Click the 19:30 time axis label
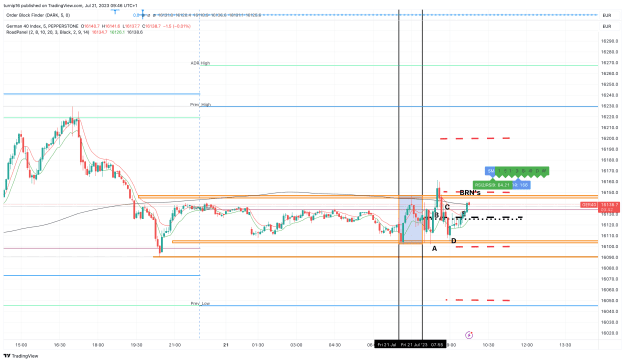The image size is (625, 362). tap(137, 345)
